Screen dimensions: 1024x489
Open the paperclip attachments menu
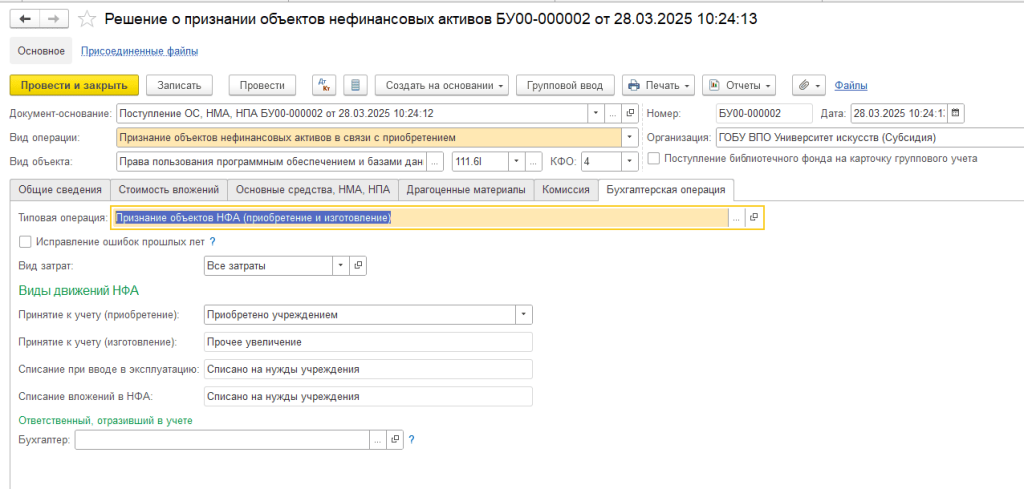(x=806, y=85)
